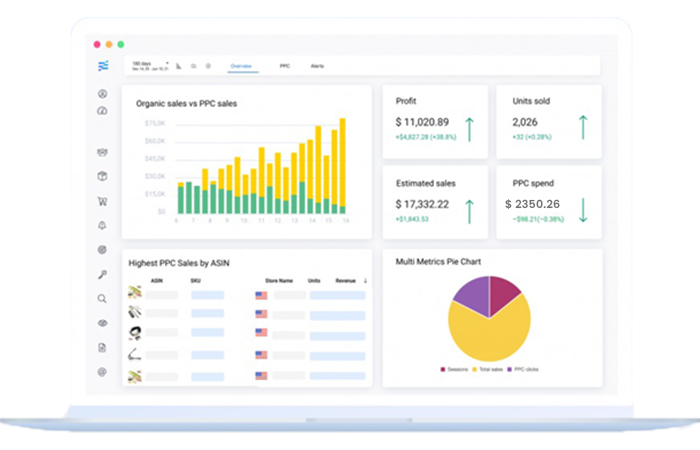Click the first product thumbnail in ASIN table
The image size is (700, 450).
pos(134,294)
